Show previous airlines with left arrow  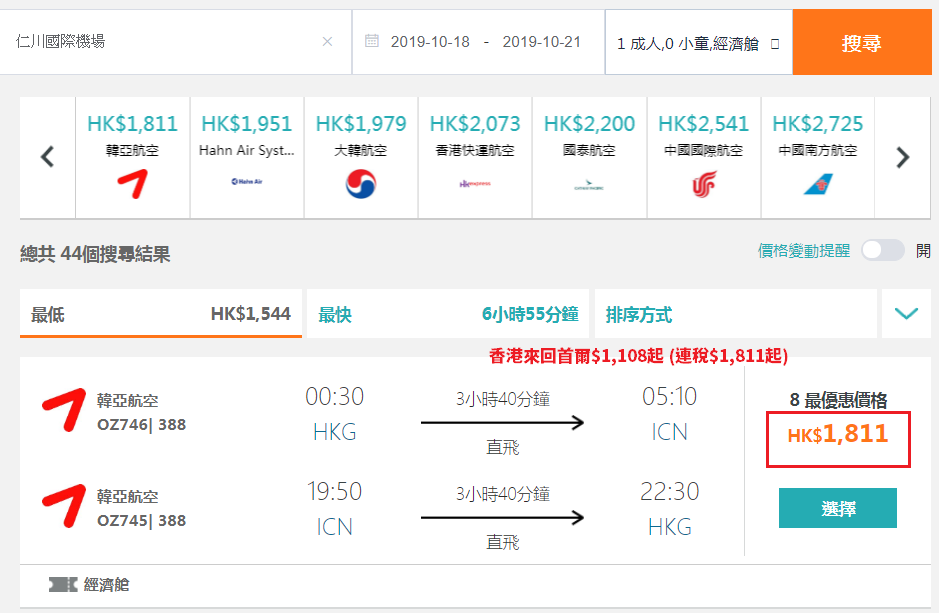pos(47,157)
